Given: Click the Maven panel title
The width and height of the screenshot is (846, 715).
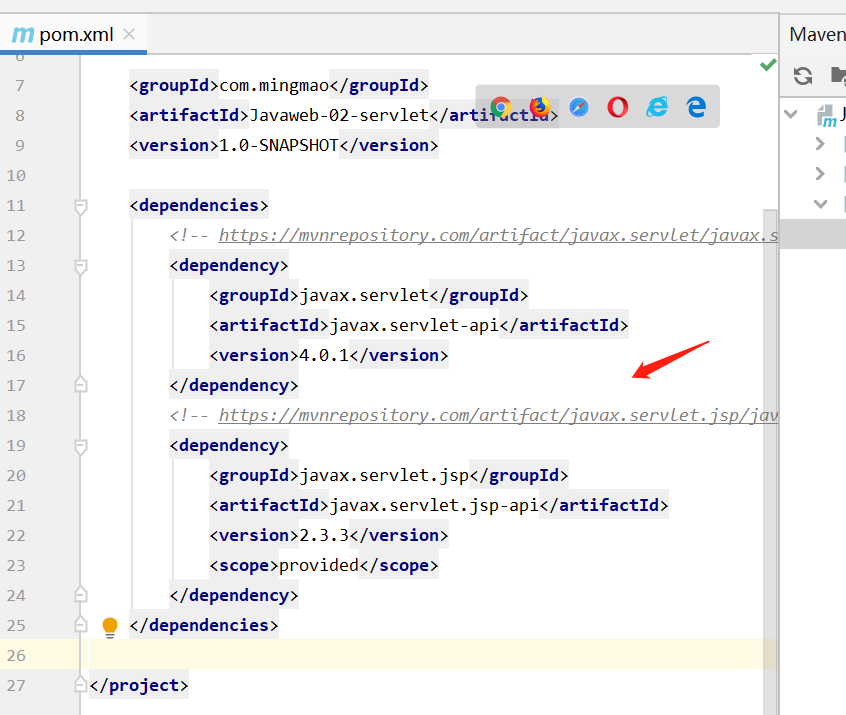Looking at the screenshot, I should click(x=817, y=35).
